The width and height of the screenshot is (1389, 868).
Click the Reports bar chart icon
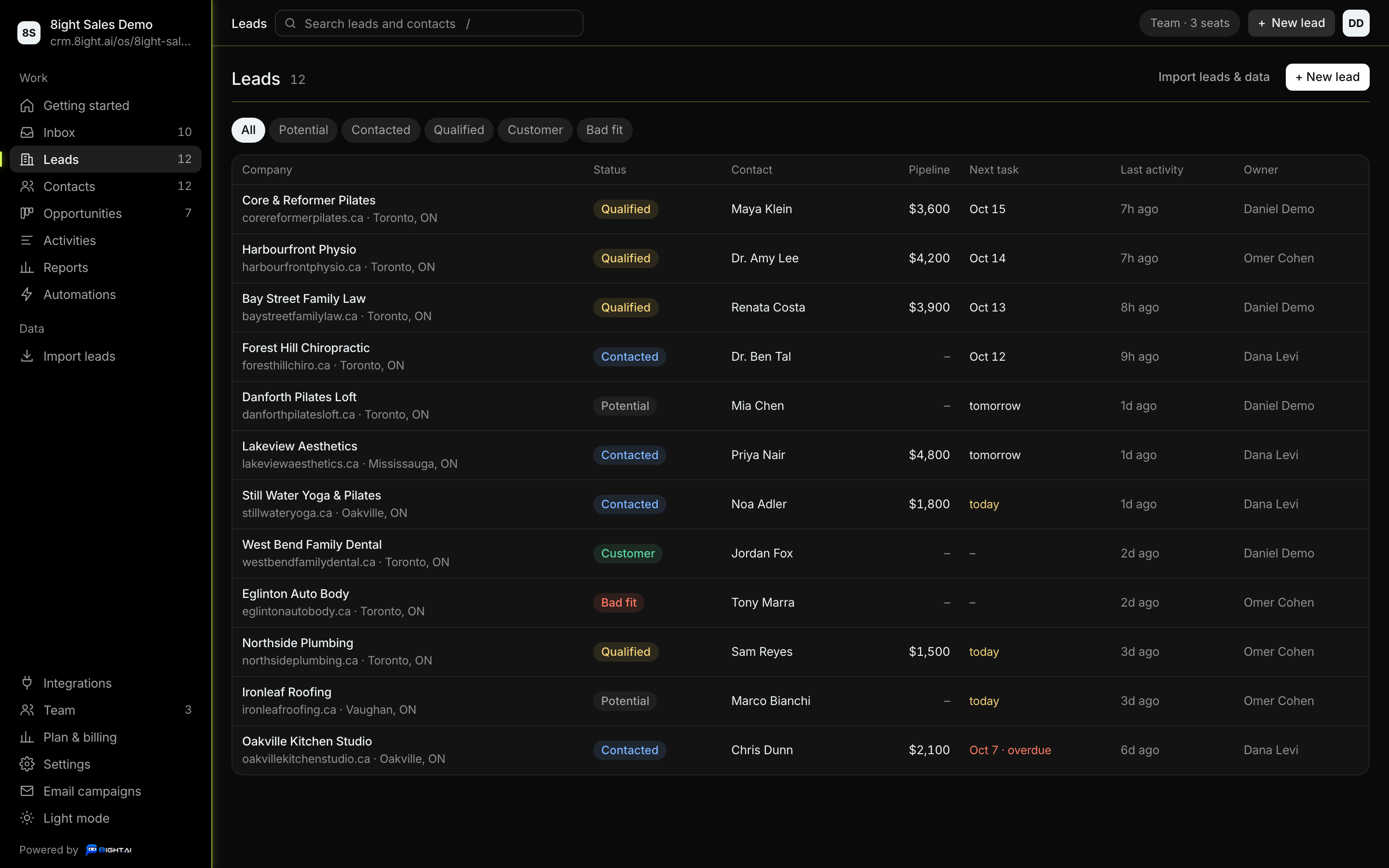pos(27,268)
